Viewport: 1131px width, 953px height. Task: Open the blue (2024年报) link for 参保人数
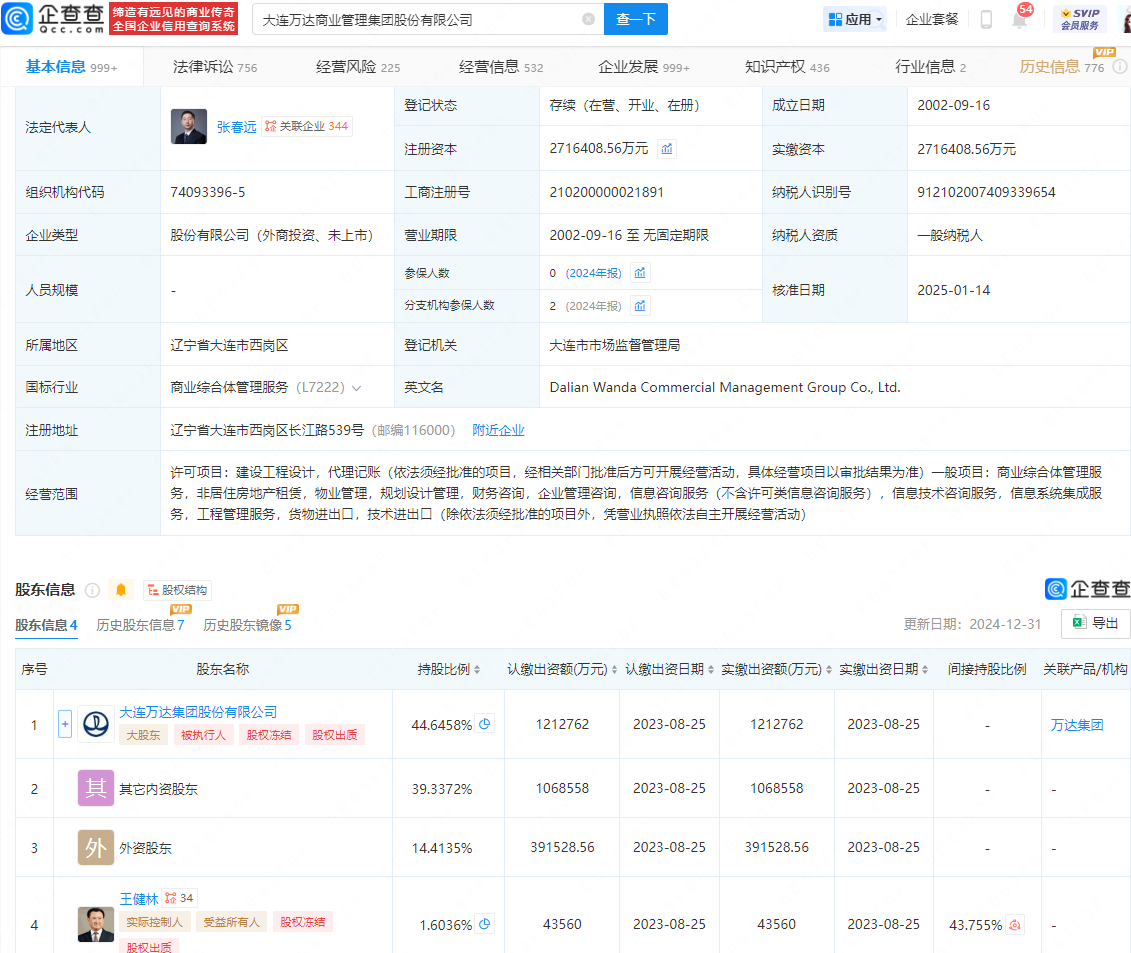click(x=593, y=273)
